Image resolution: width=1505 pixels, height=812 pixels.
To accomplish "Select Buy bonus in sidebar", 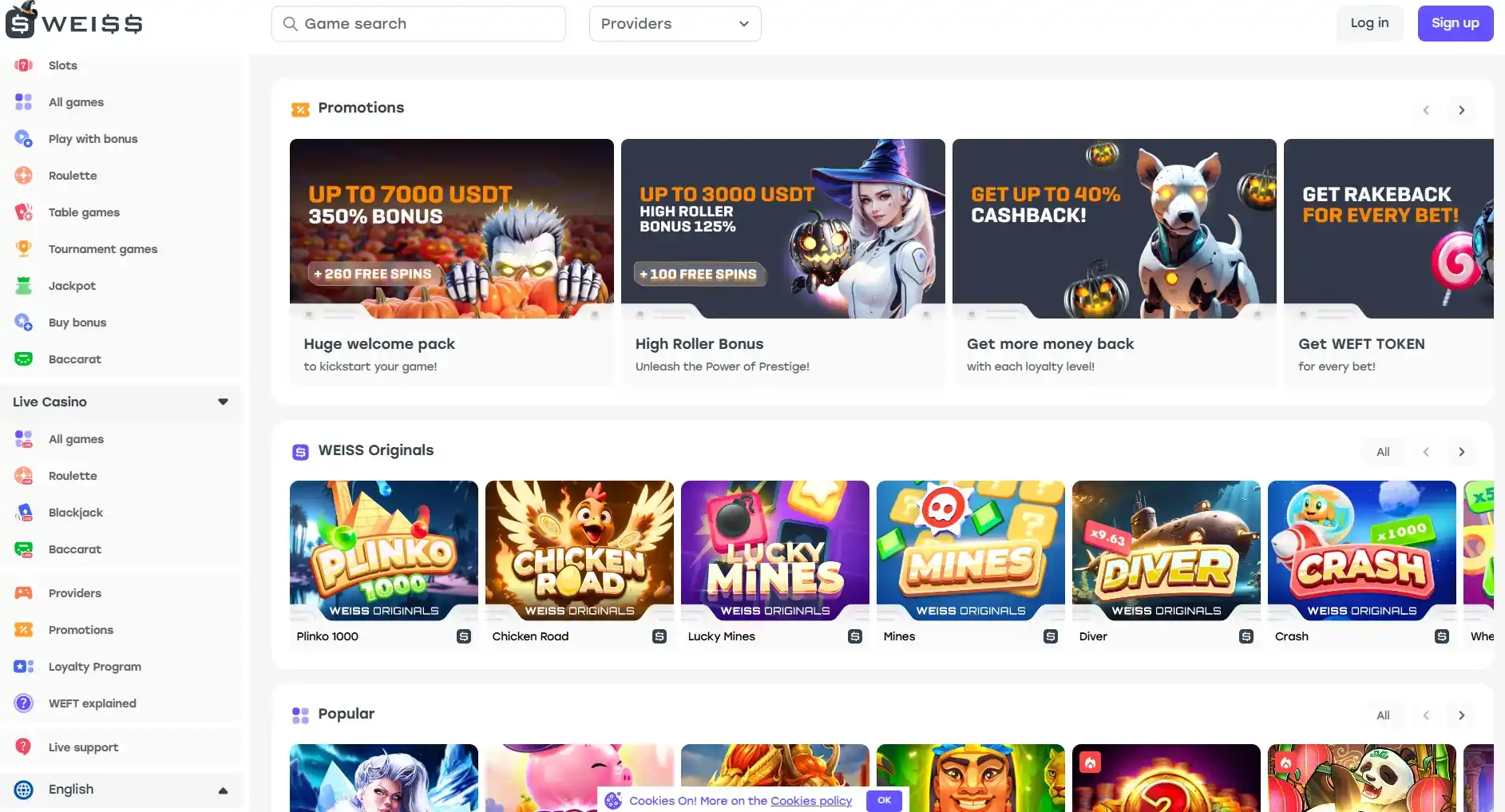I will [x=77, y=323].
